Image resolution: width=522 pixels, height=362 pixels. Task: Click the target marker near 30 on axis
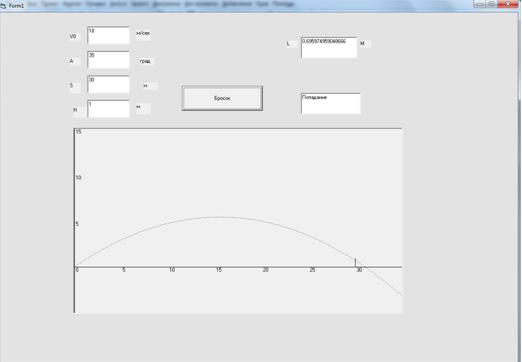click(x=355, y=262)
